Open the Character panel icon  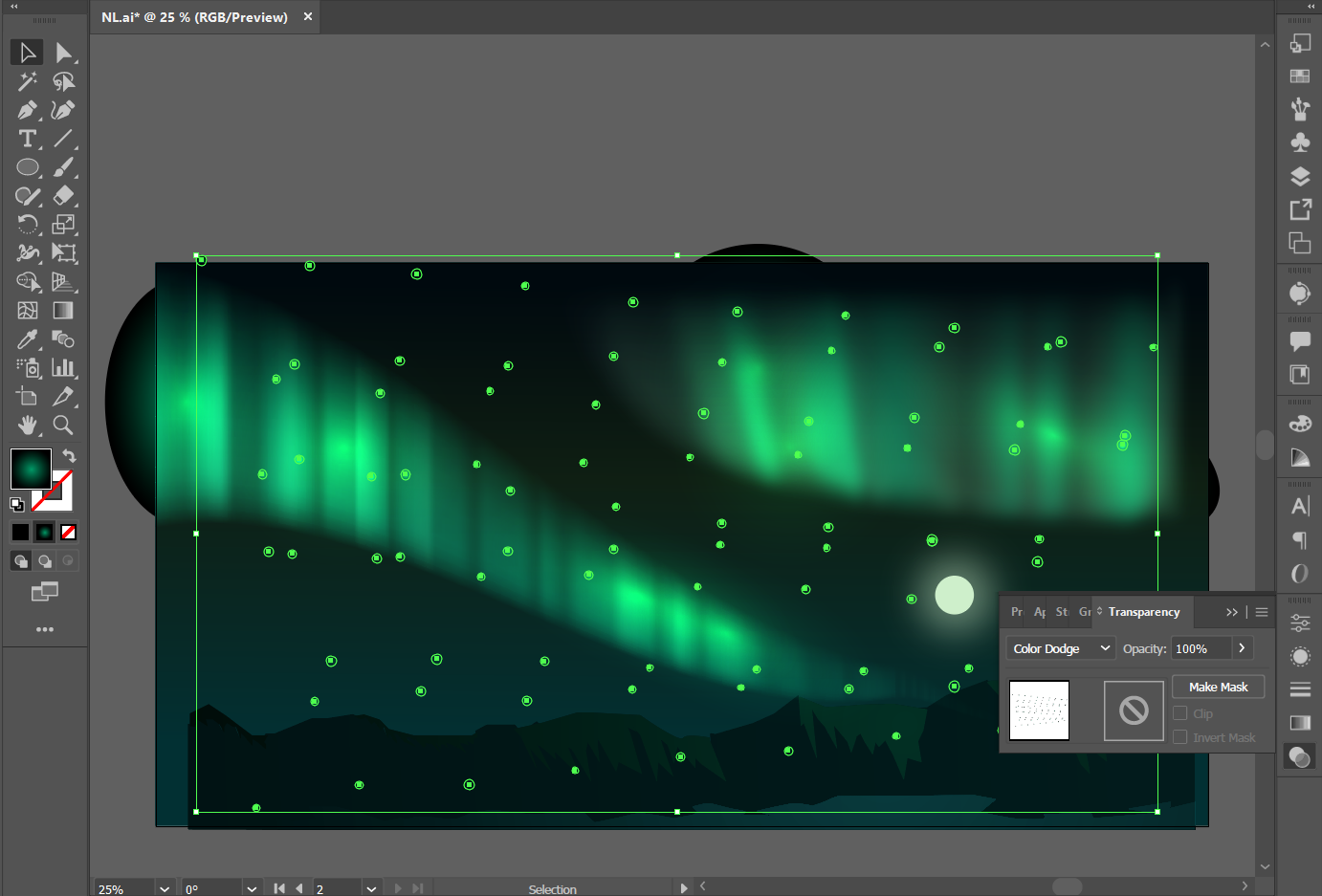point(1300,506)
